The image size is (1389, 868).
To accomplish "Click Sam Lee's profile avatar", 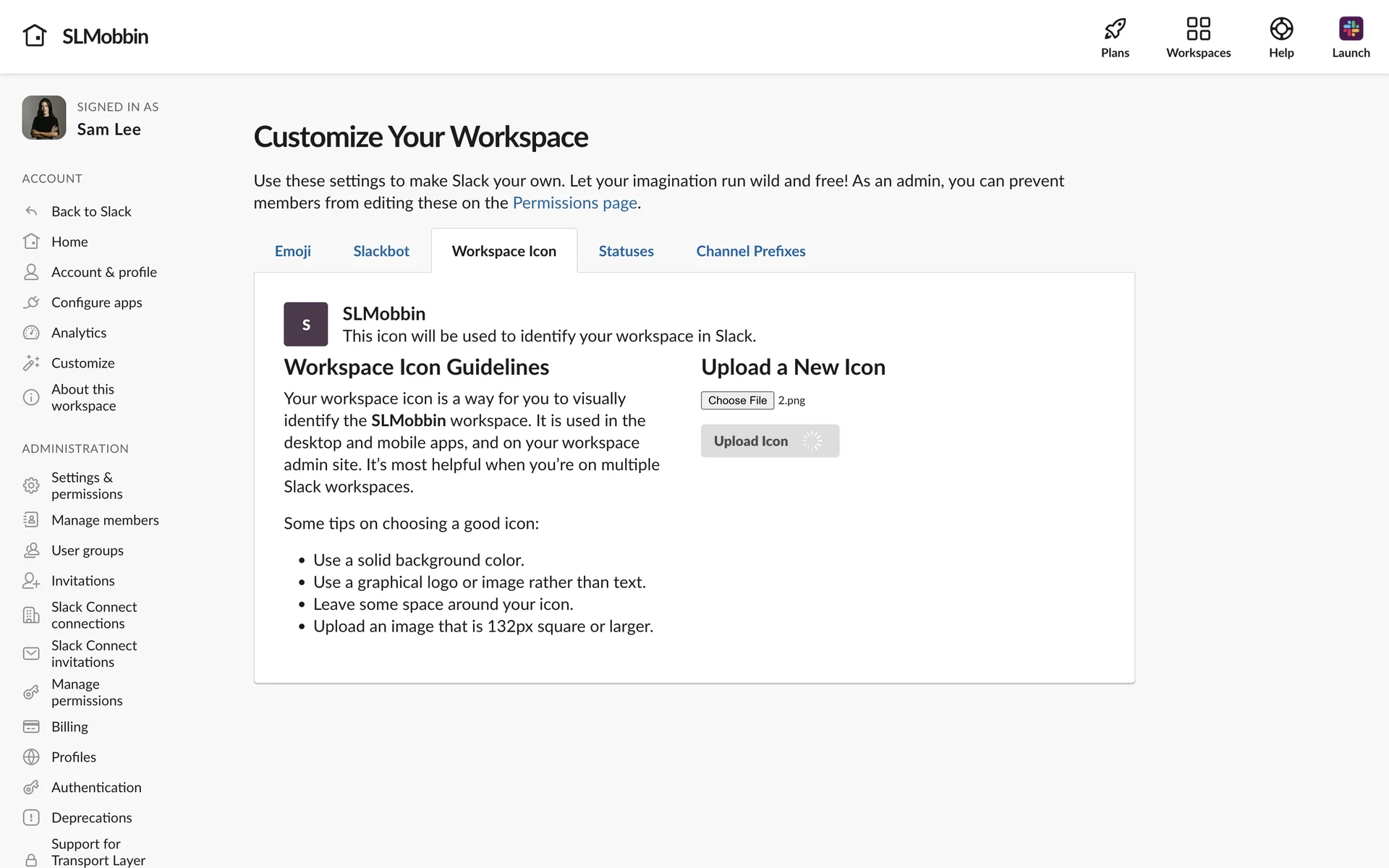I will point(44,118).
